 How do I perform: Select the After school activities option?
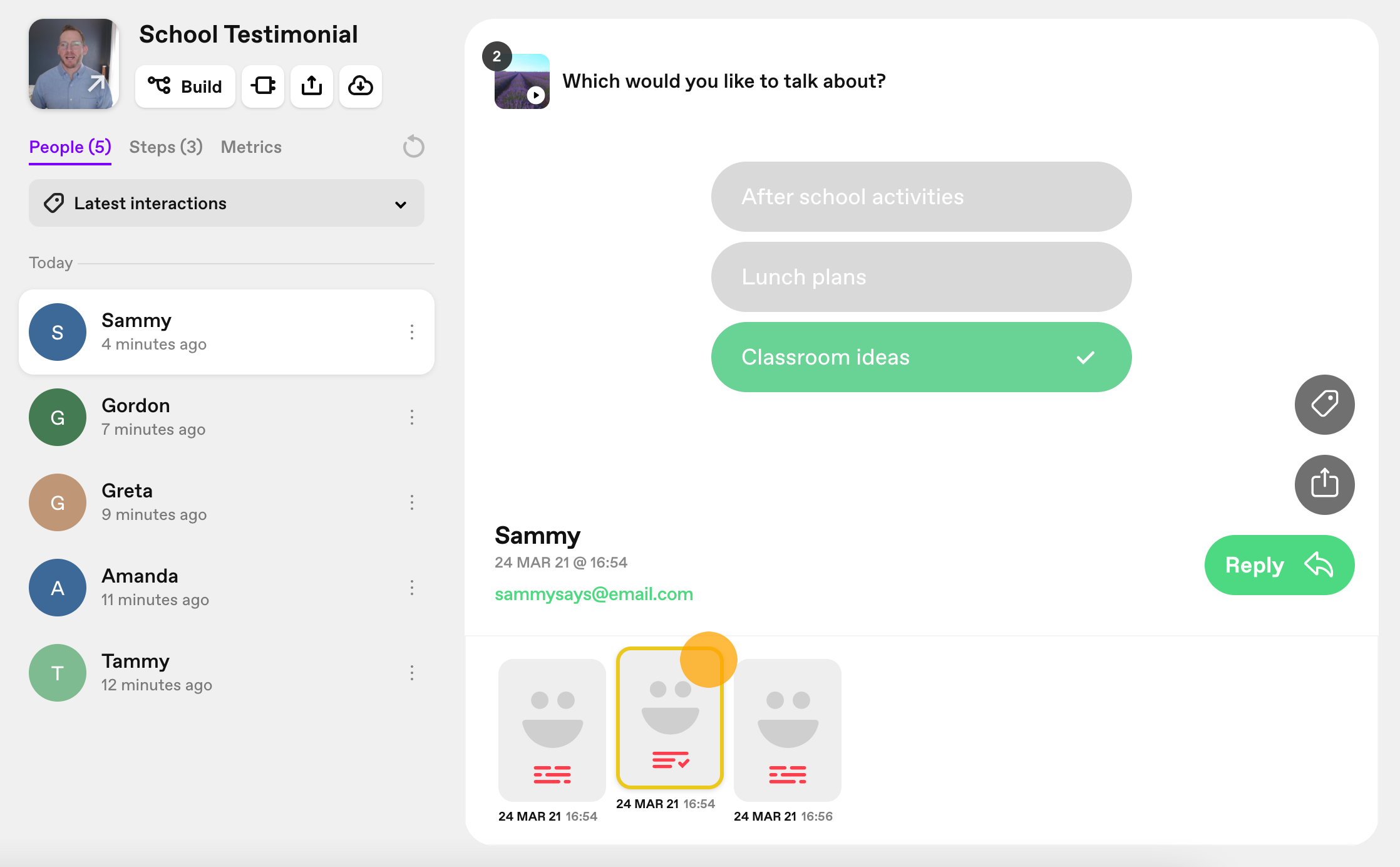pyautogui.click(x=921, y=197)
